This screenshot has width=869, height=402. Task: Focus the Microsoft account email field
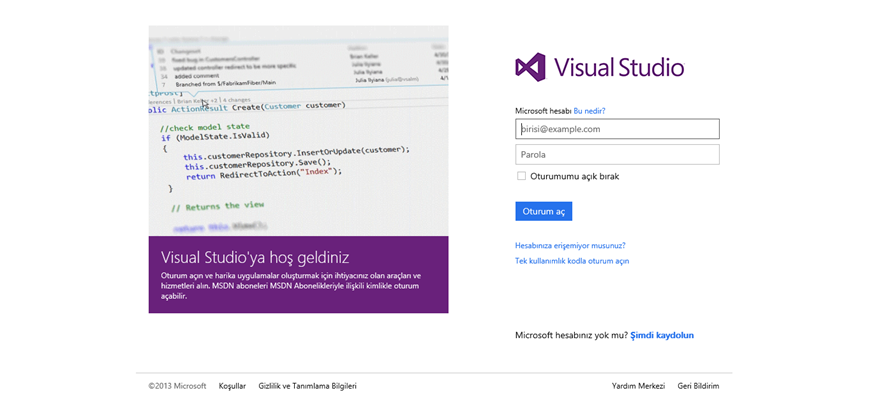click(617, 129)
